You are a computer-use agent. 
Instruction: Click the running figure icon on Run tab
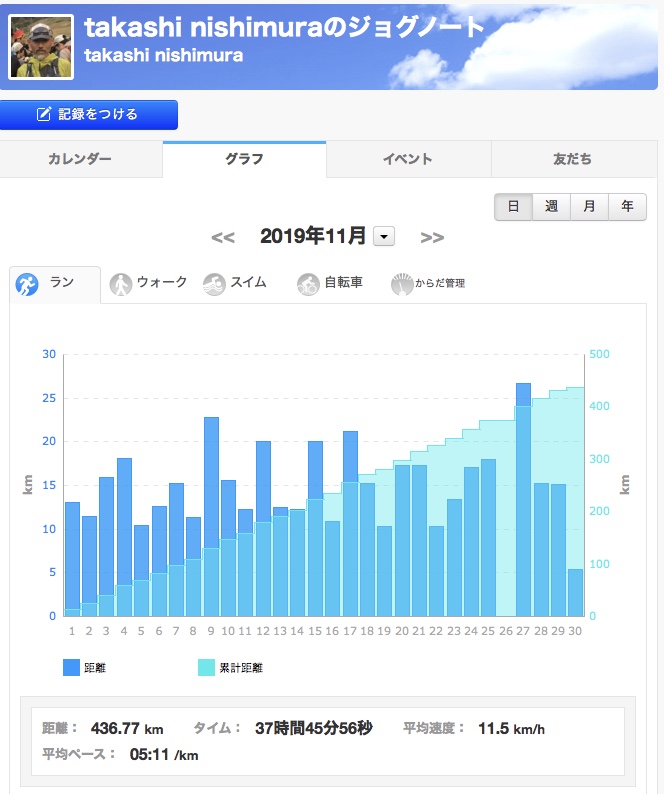27,284
